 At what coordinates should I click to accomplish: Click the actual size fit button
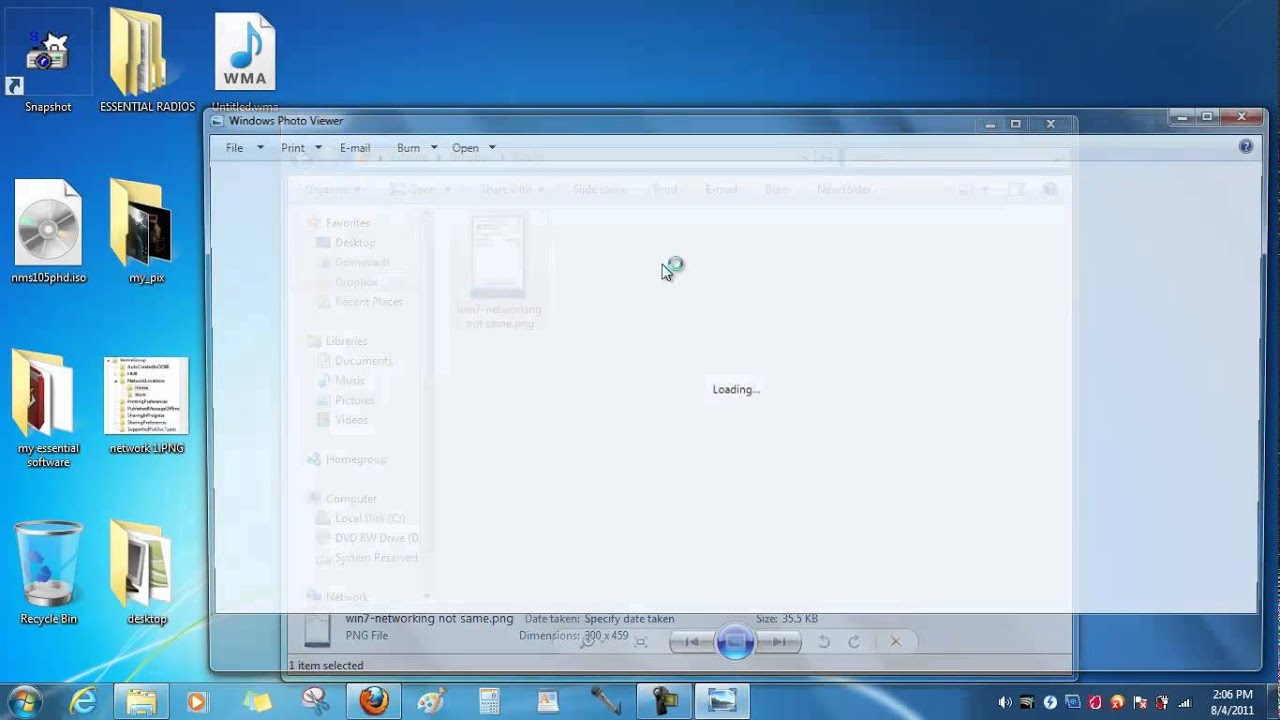[641, 642]
